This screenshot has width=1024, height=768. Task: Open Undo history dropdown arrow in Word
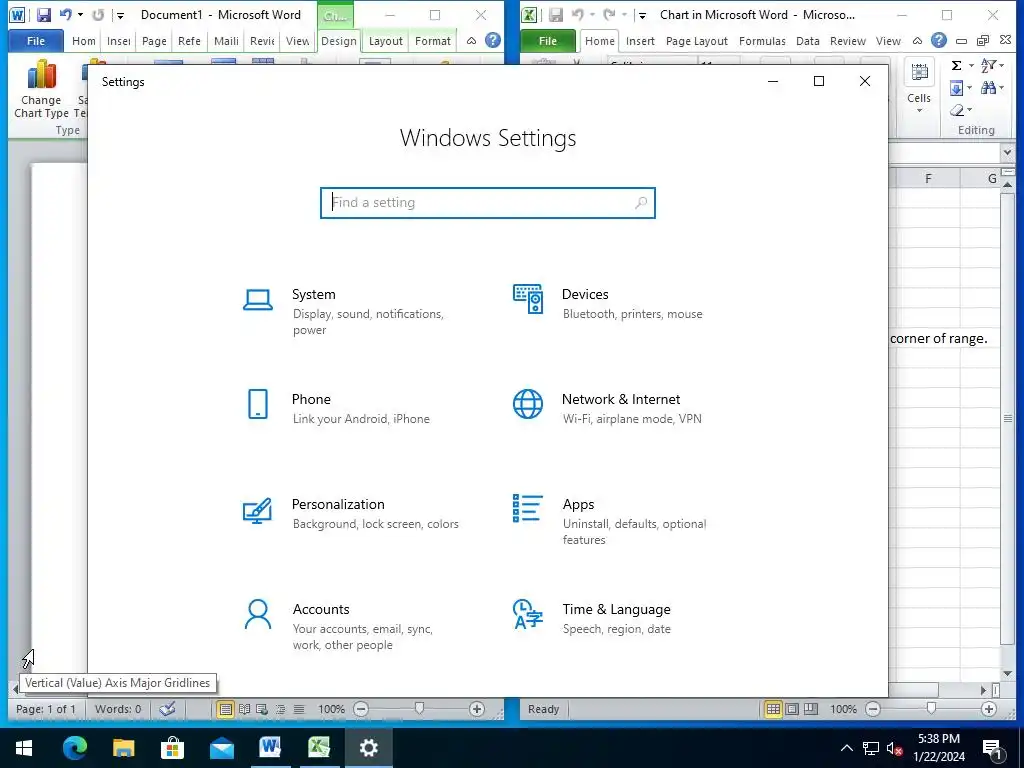point(80,14)
